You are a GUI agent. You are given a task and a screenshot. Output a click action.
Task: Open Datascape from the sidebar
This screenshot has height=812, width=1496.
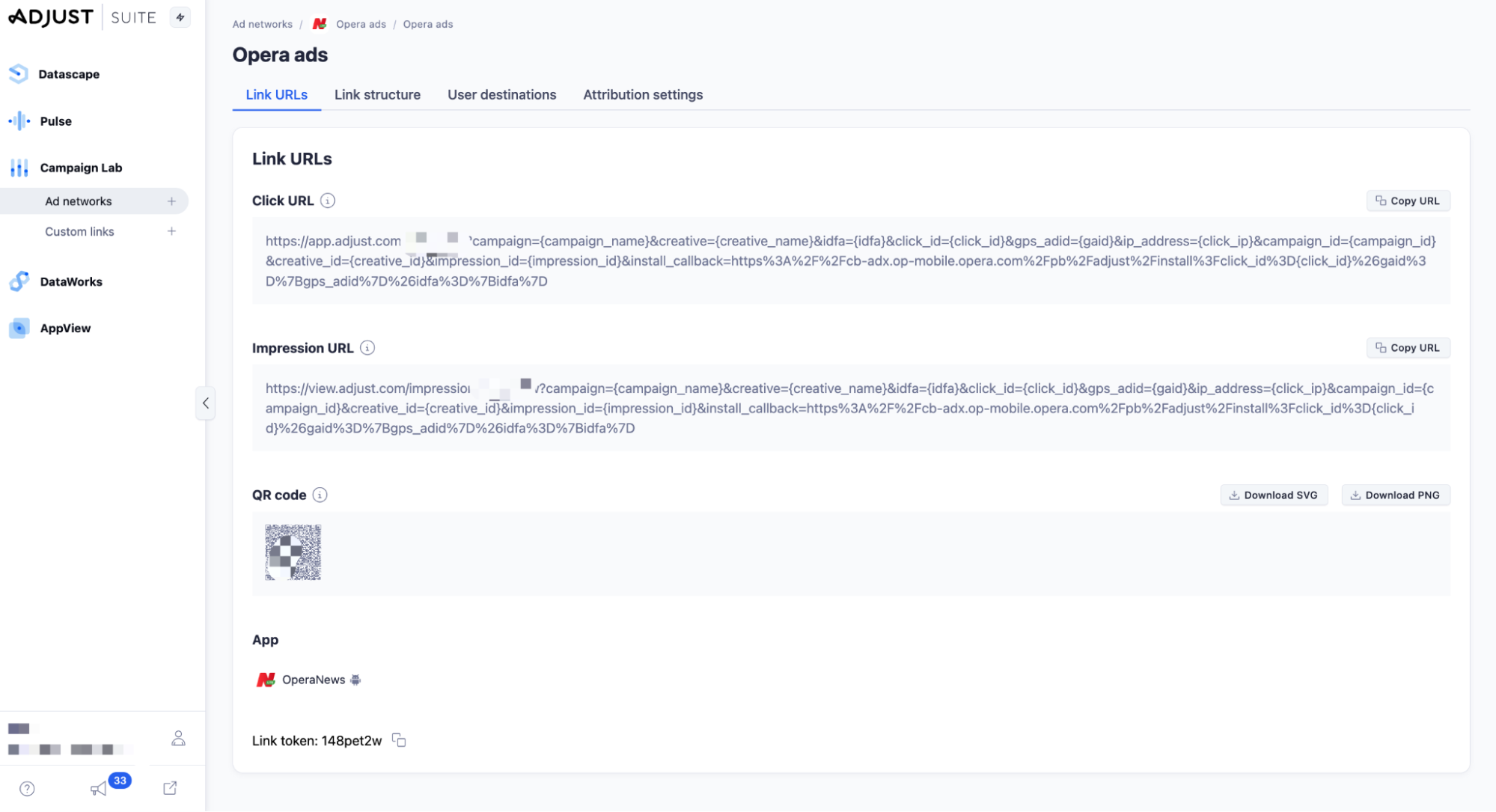68,74
